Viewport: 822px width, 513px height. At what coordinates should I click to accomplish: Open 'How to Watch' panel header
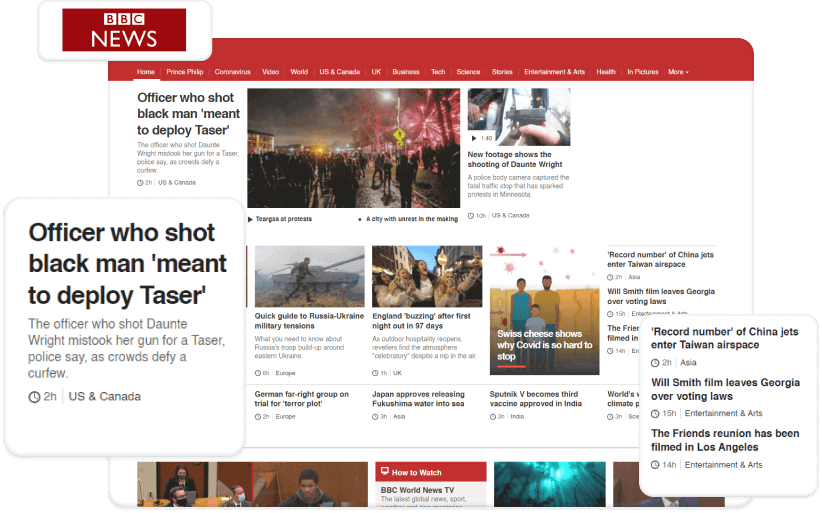pyautogui.click(x=431, y=472)
